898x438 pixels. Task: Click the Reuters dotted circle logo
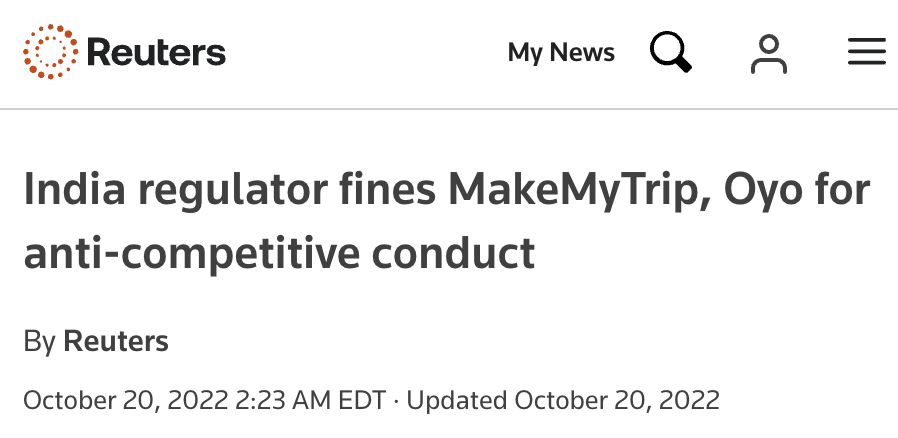coord(50,52)
